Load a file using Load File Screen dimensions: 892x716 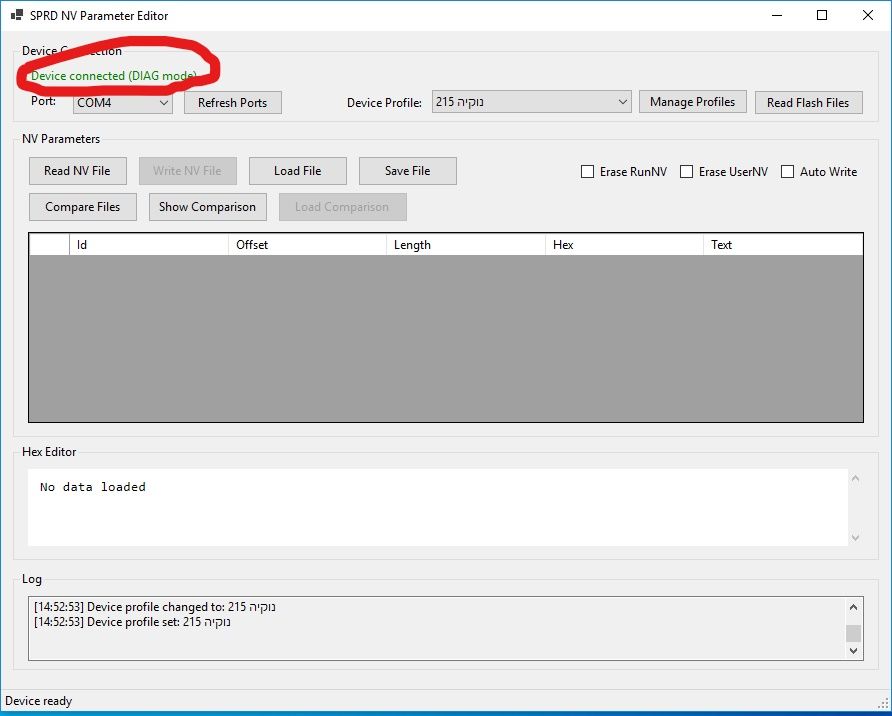pyautogui.click(x=297, y=171)
